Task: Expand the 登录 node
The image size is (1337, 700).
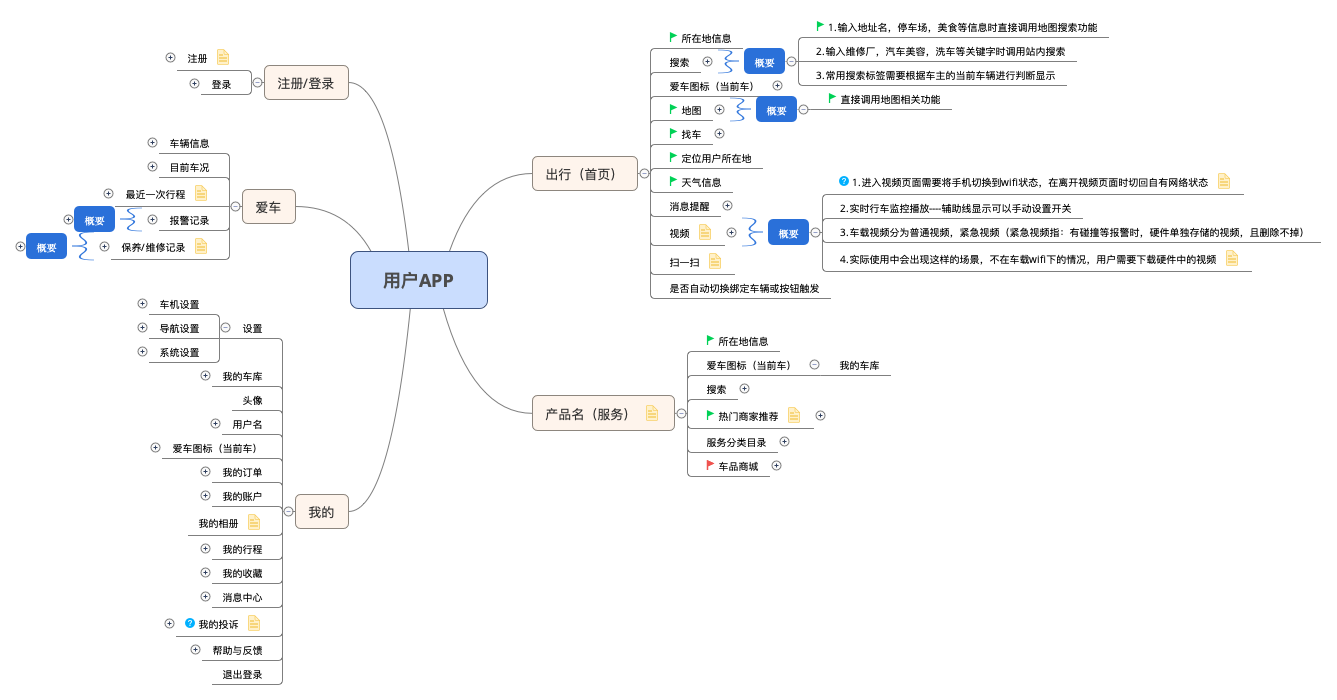Action: (x=194, y=84)
